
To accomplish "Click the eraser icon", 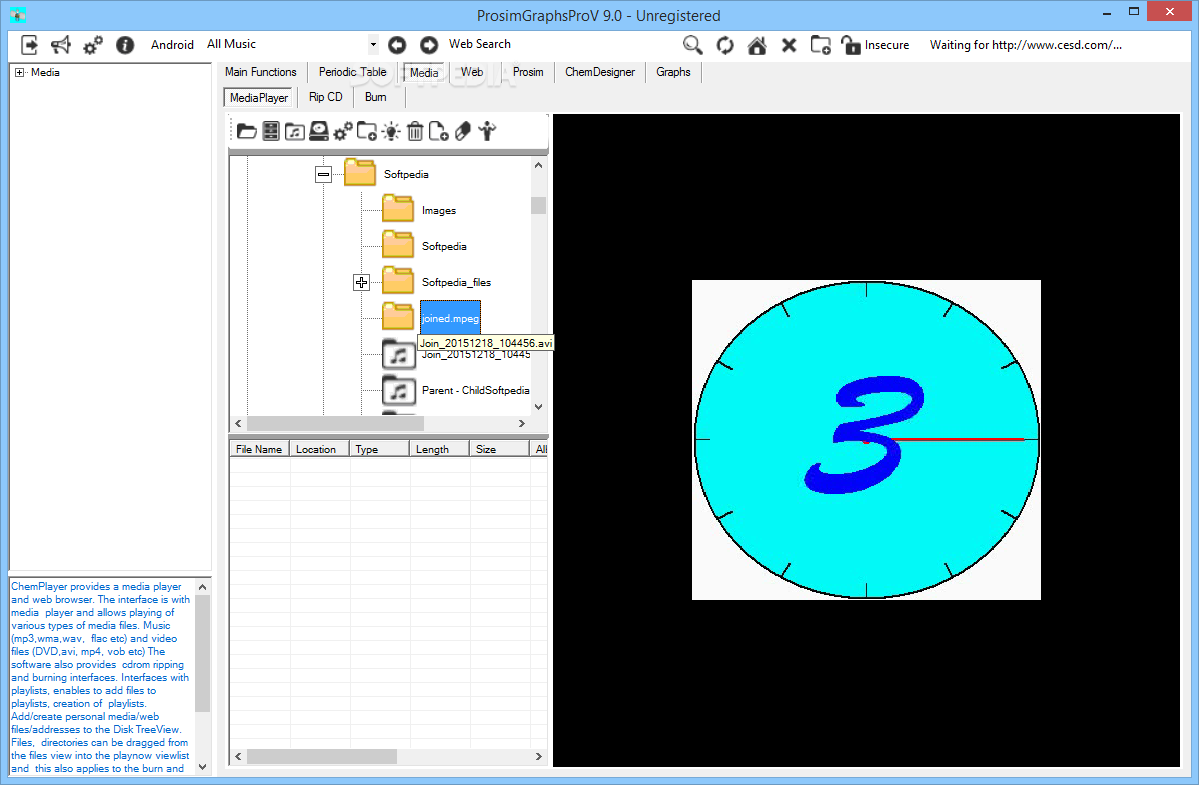I will [x=463, y=131].
